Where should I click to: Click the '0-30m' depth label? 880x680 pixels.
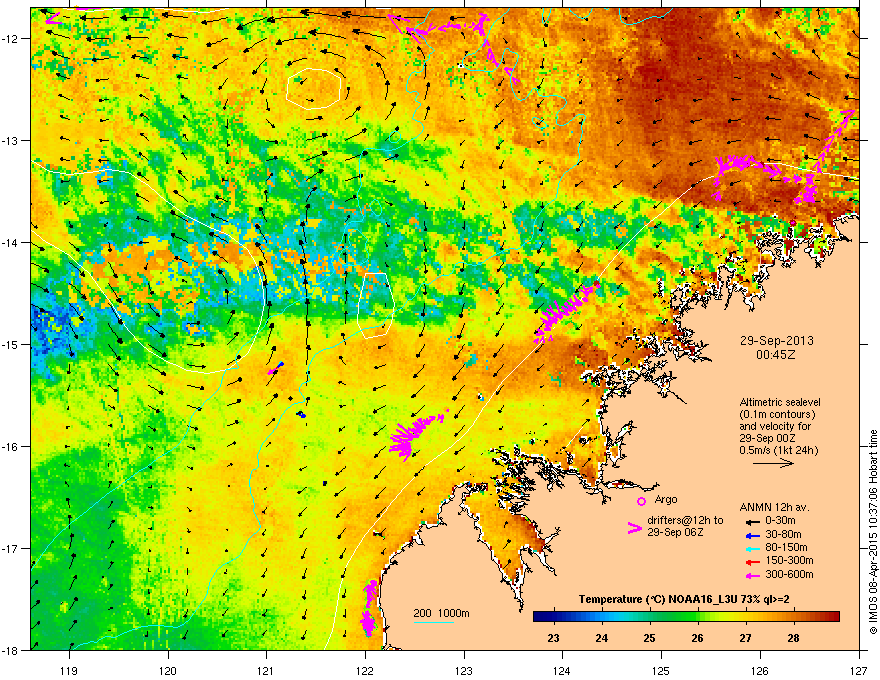(x=781, y=521)
